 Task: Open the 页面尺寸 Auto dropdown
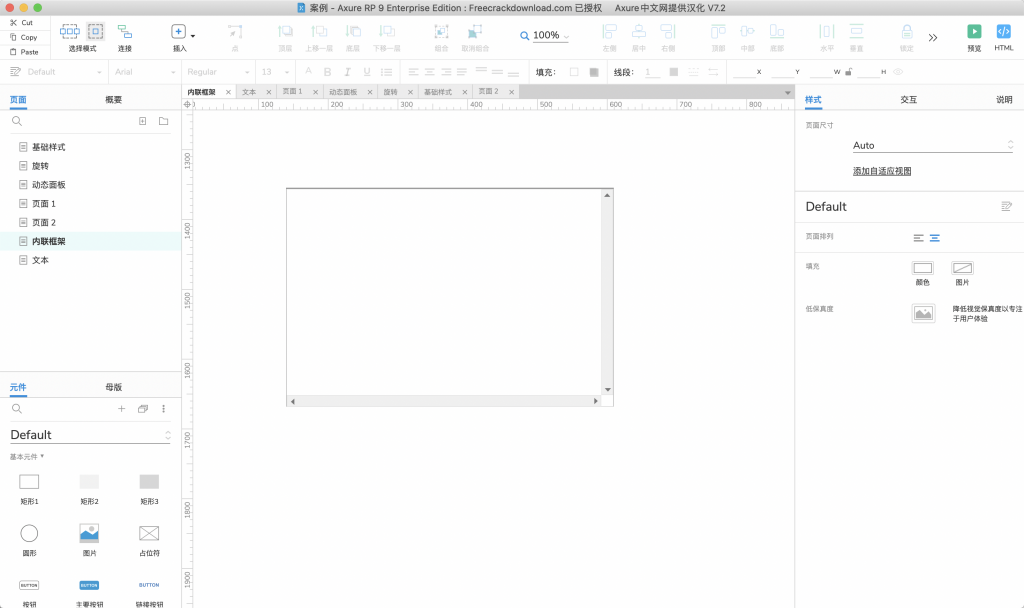[x=932, y=146]
